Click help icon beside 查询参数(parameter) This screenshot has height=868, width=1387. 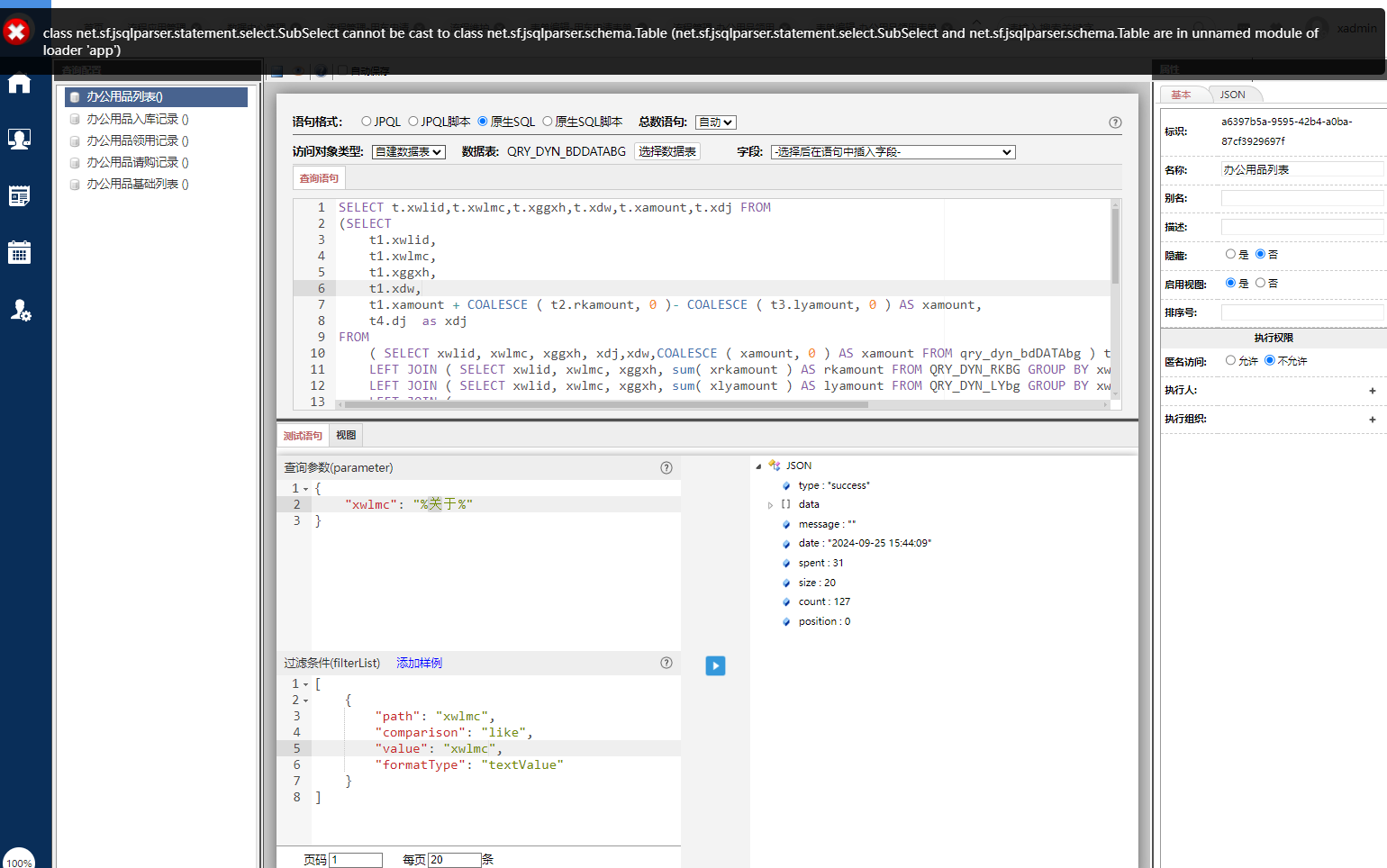[x=666, y=467]
